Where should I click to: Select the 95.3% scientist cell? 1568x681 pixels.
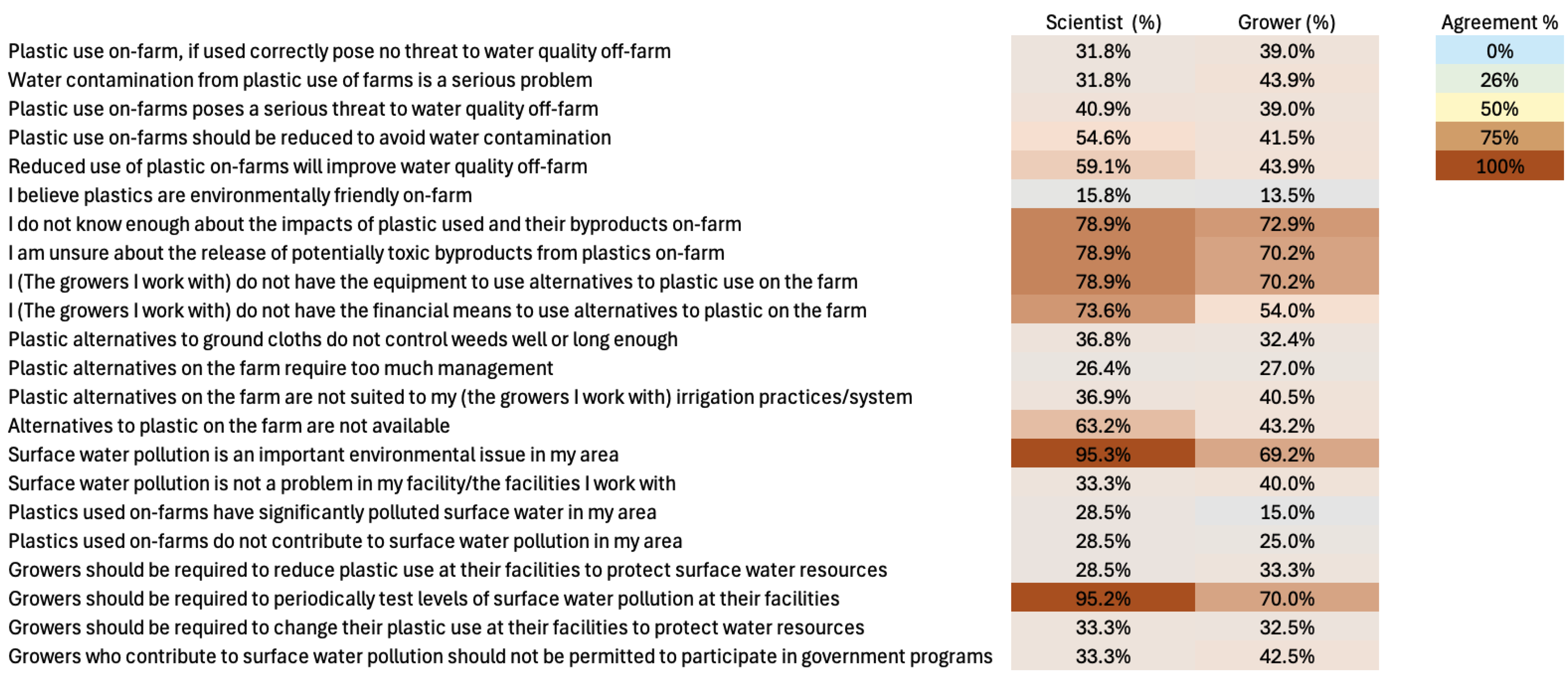1103,454
